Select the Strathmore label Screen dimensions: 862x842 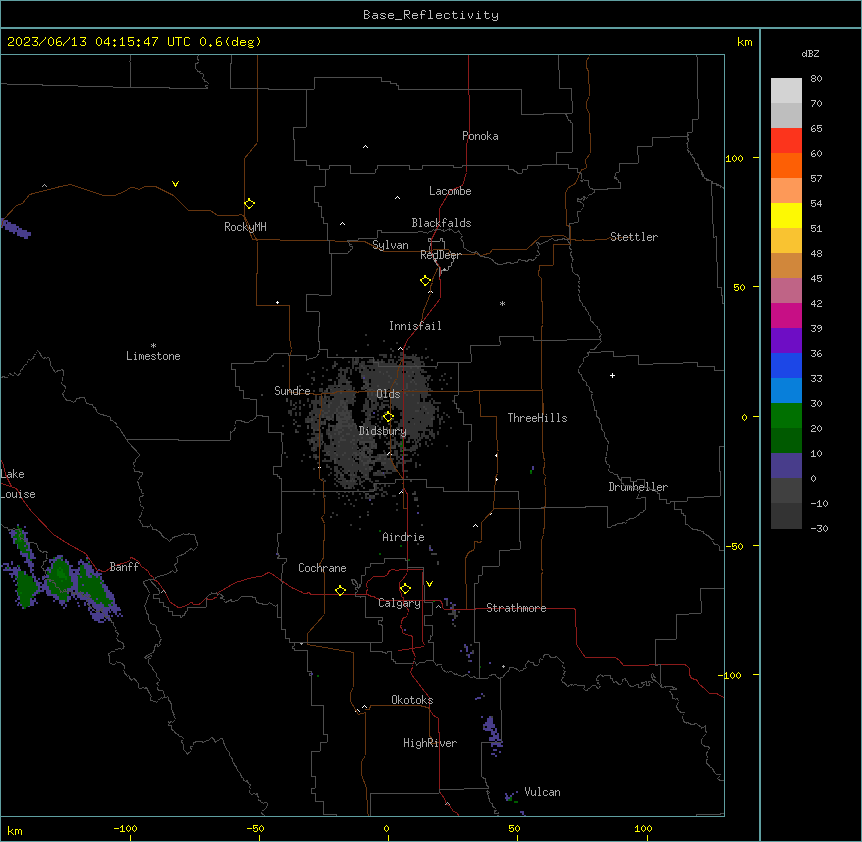[x=516, y=608]
